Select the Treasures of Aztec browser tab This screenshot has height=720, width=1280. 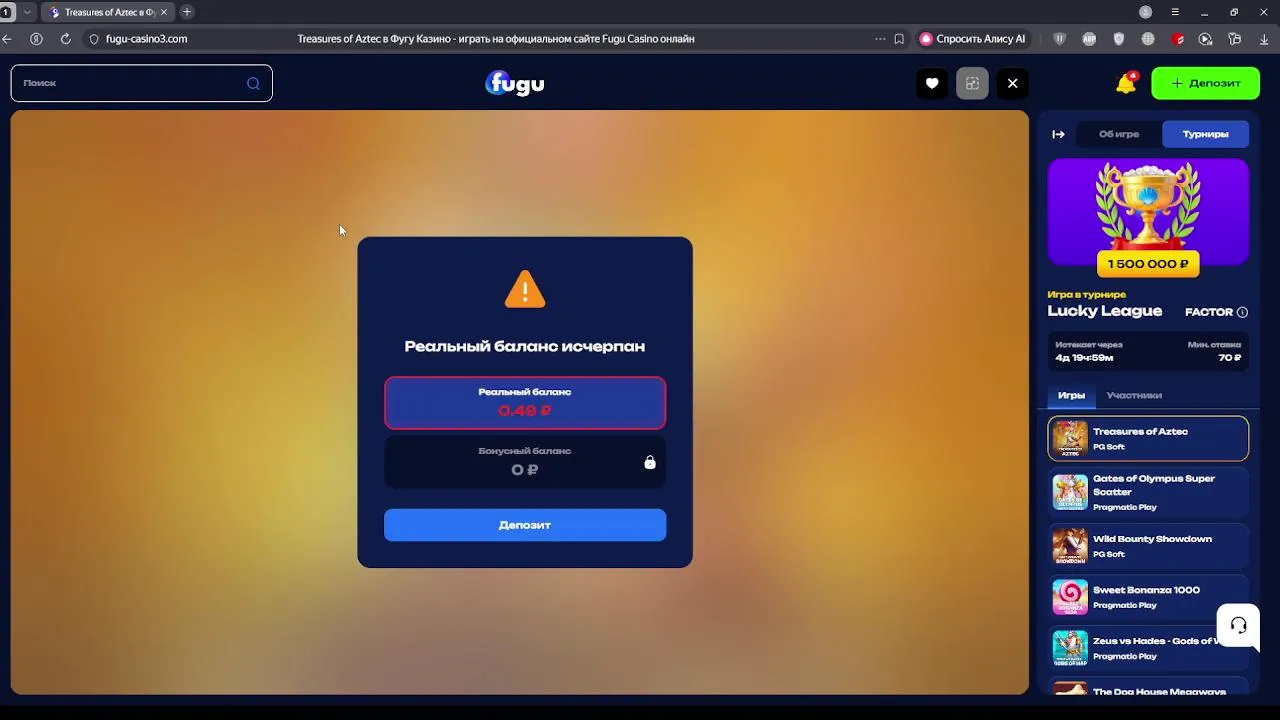coord(108,12)
